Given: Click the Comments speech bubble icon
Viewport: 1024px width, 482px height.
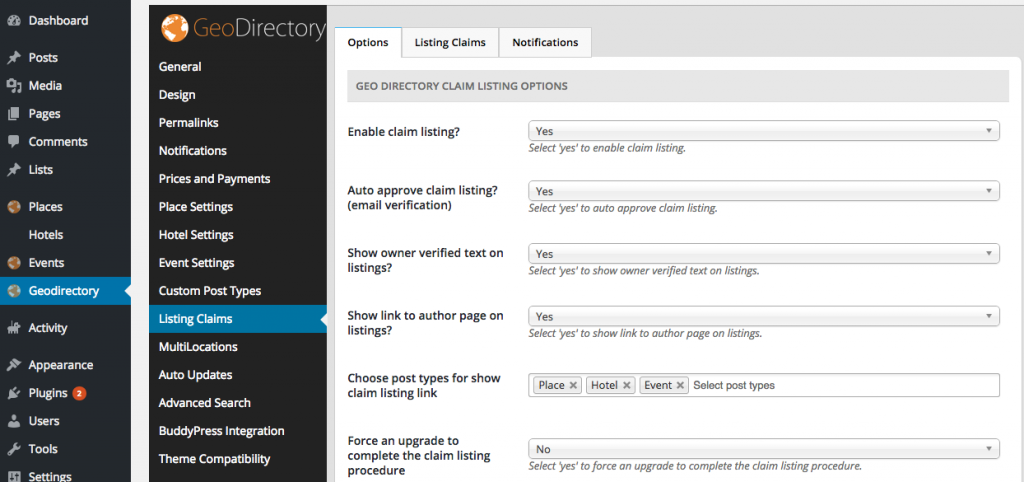Looking at the screenshot, I should tap(14, 142).
